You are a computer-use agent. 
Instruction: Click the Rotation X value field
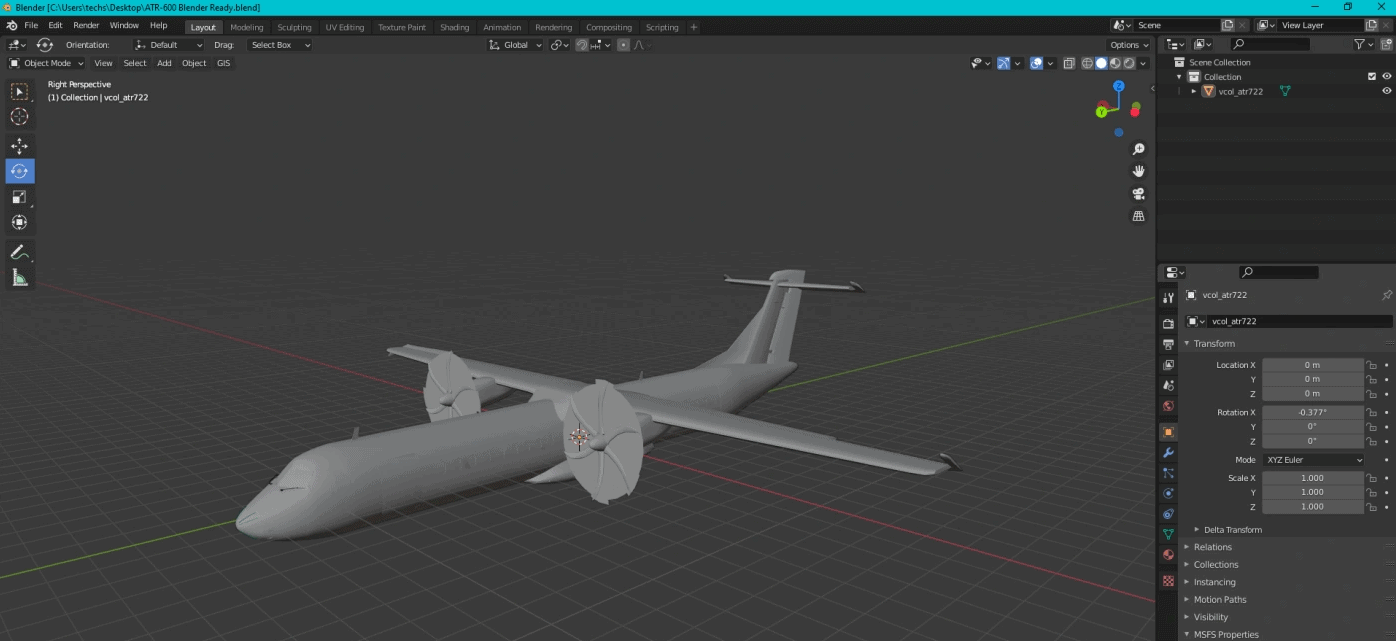[1312, 412]
